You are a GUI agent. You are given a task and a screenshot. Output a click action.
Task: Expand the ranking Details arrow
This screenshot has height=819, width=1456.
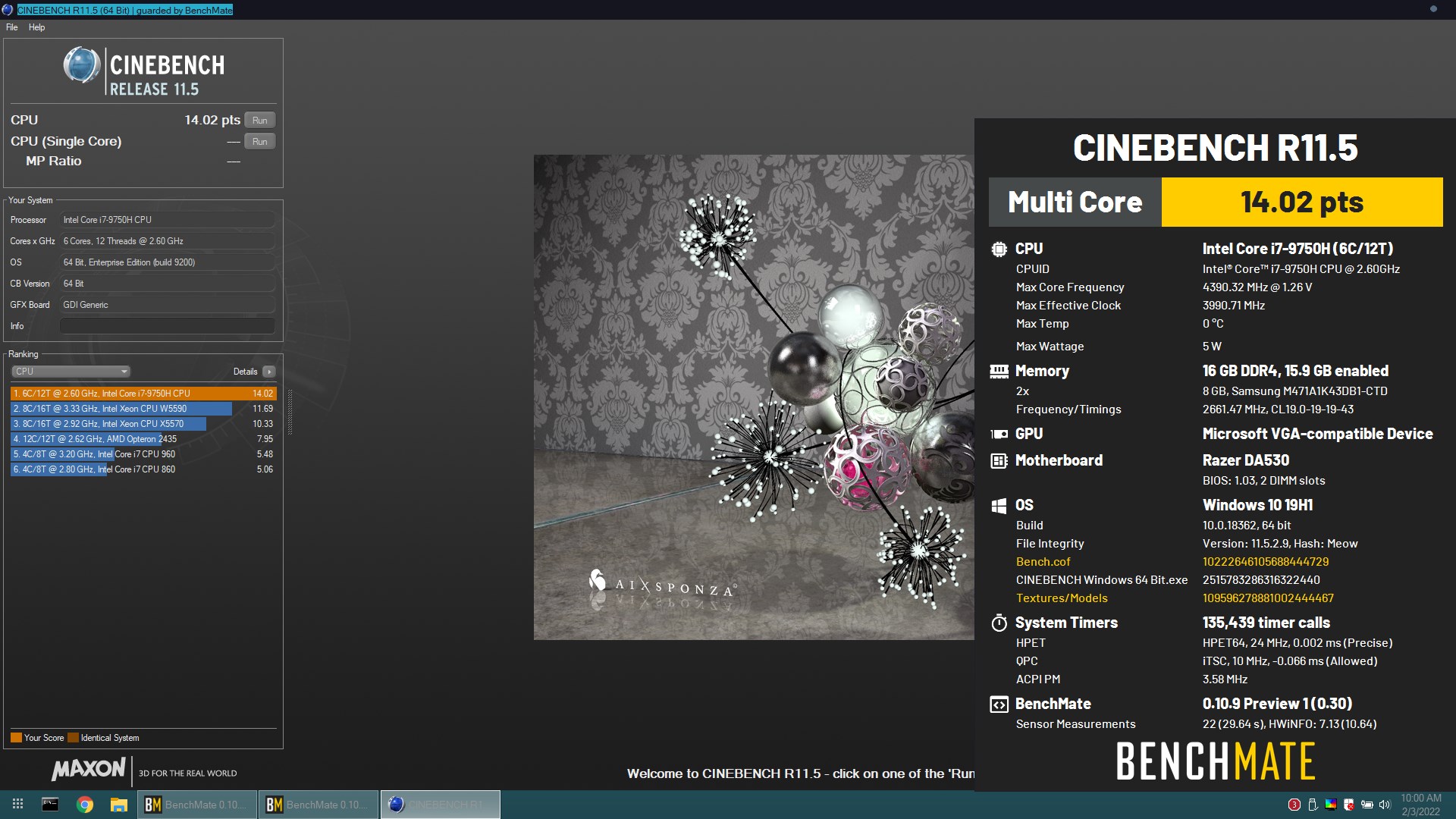tap(268, 372)
